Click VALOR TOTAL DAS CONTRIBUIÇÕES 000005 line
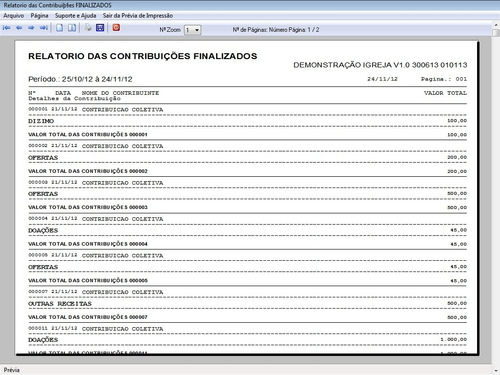This screenshot has width=500, height=375. pyautogui.click(x=88, y=281)
